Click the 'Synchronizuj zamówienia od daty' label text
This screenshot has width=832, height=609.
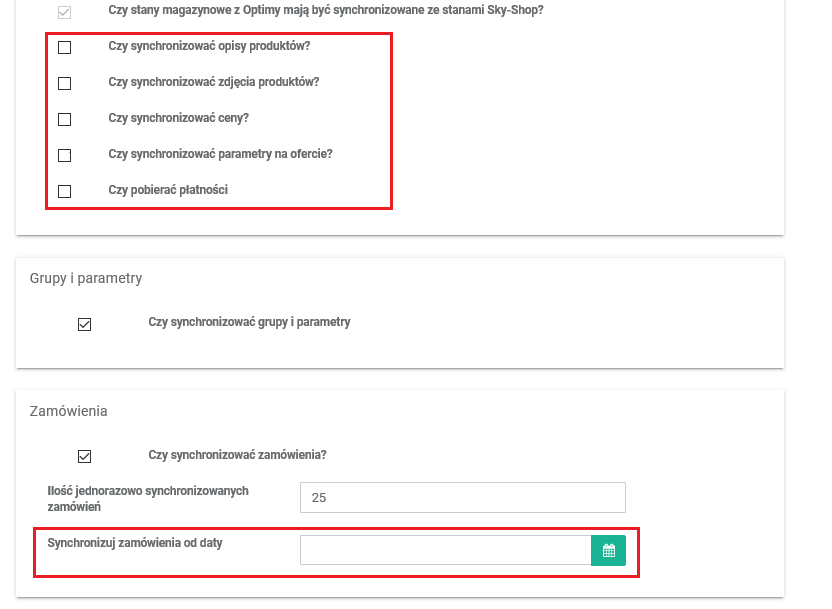(x=135, y=543)
